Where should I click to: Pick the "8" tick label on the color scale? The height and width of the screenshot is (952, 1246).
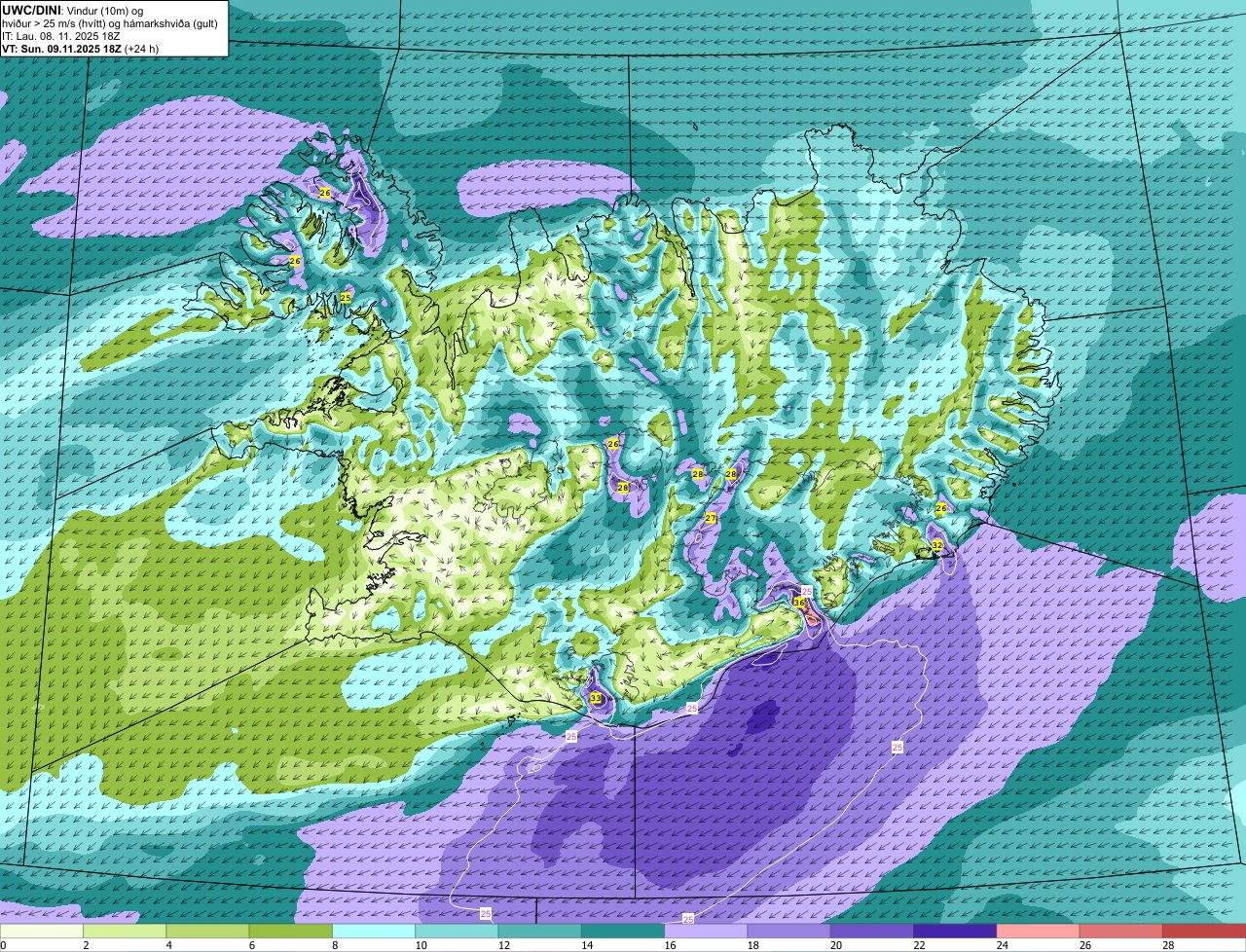click(x=335, y=945)
